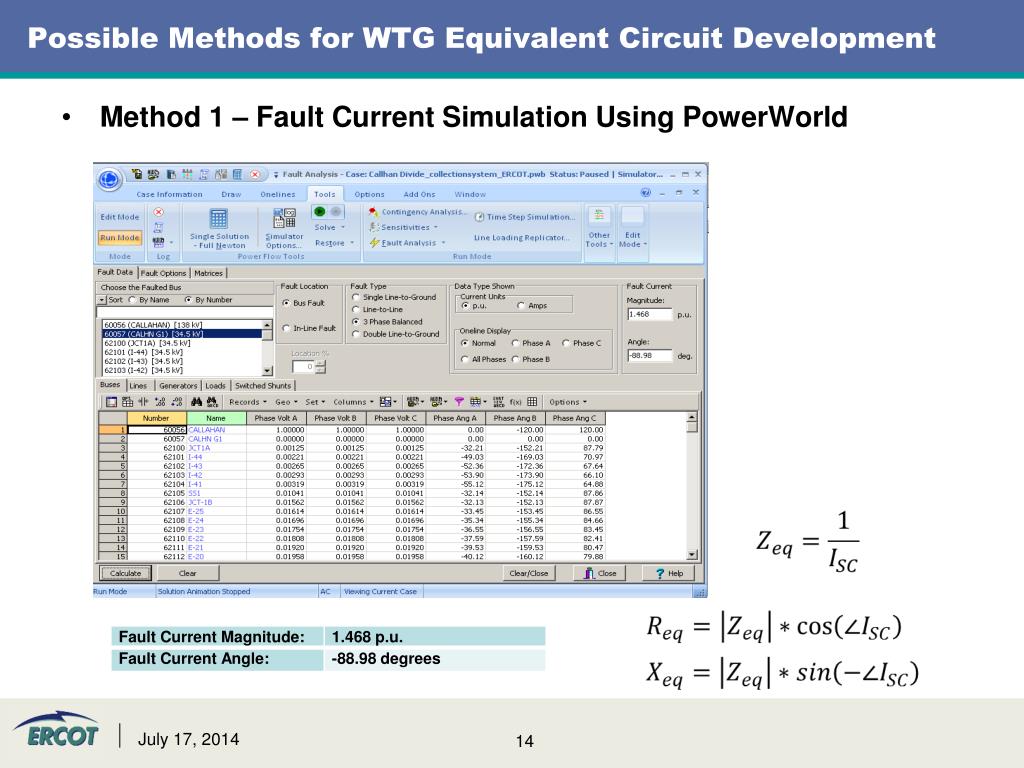Select By Number sort radio button
The width and height of the screenshot is (1024, 768).
[x=189, y=300]
